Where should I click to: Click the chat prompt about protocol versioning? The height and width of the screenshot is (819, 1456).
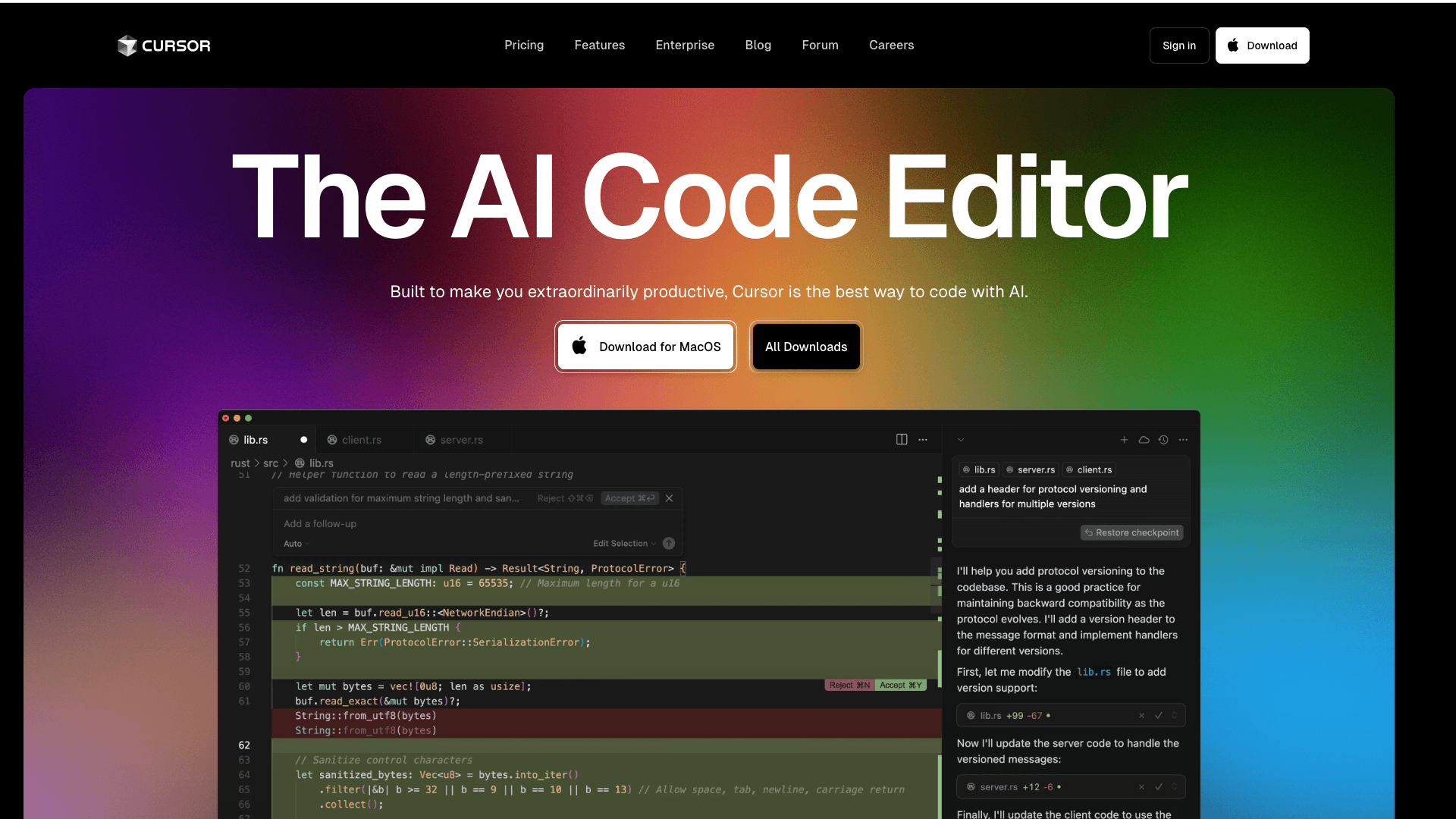(x=1053, y=497)
